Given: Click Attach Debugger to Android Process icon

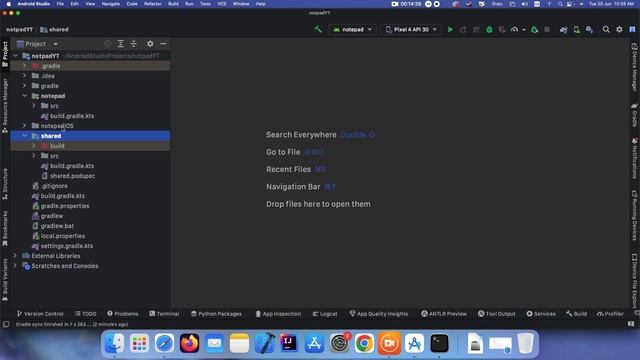Looking at the screenshot, I should click(x=534, y=29).
